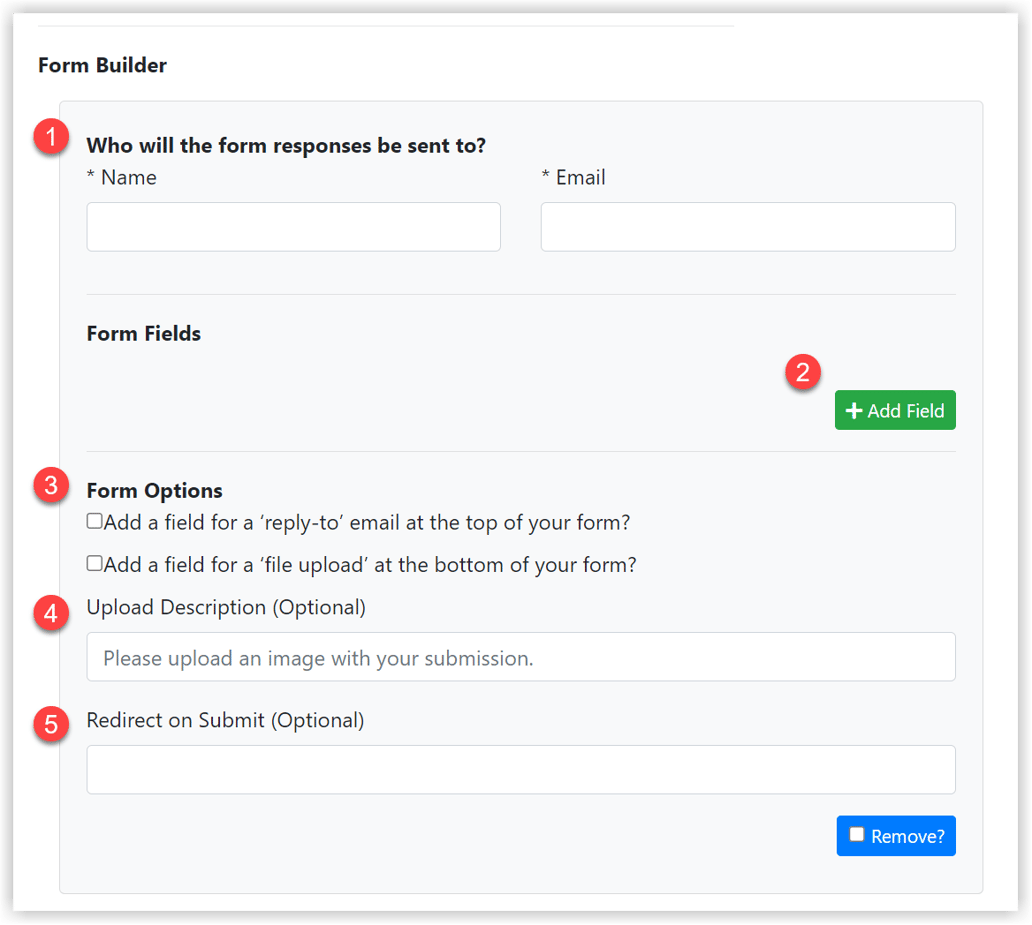Click the 'Who will the form responses be sent to?' heading
The image size is (1032, 925).
pos(285,145)
